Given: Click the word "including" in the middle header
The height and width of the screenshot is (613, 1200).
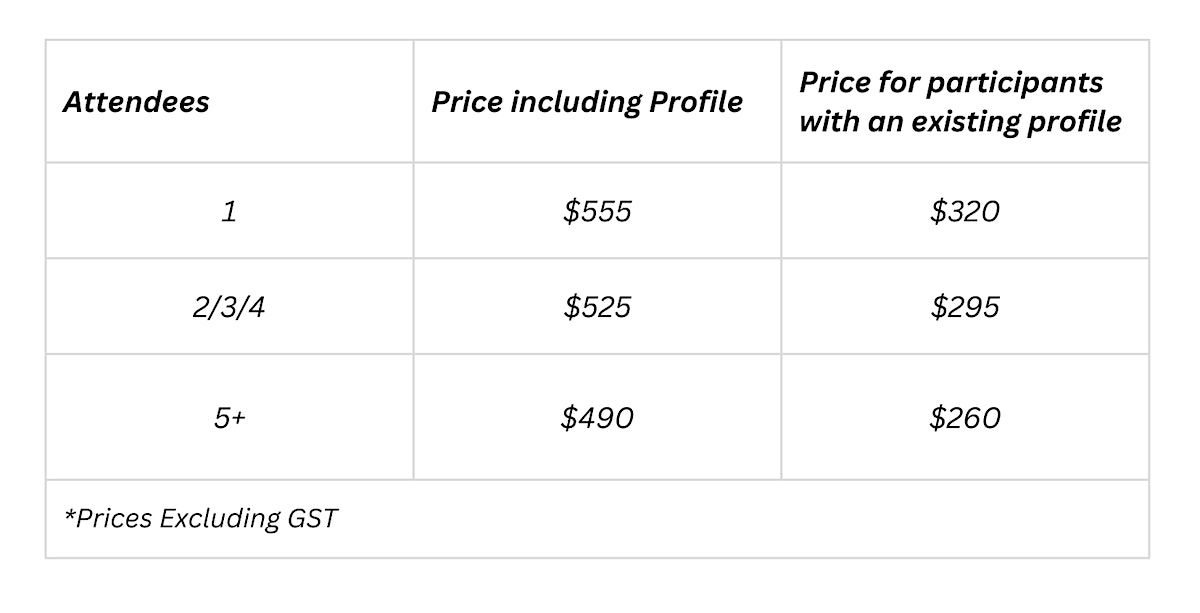Looking at the screenshot, I should click(x=576, y=102).
